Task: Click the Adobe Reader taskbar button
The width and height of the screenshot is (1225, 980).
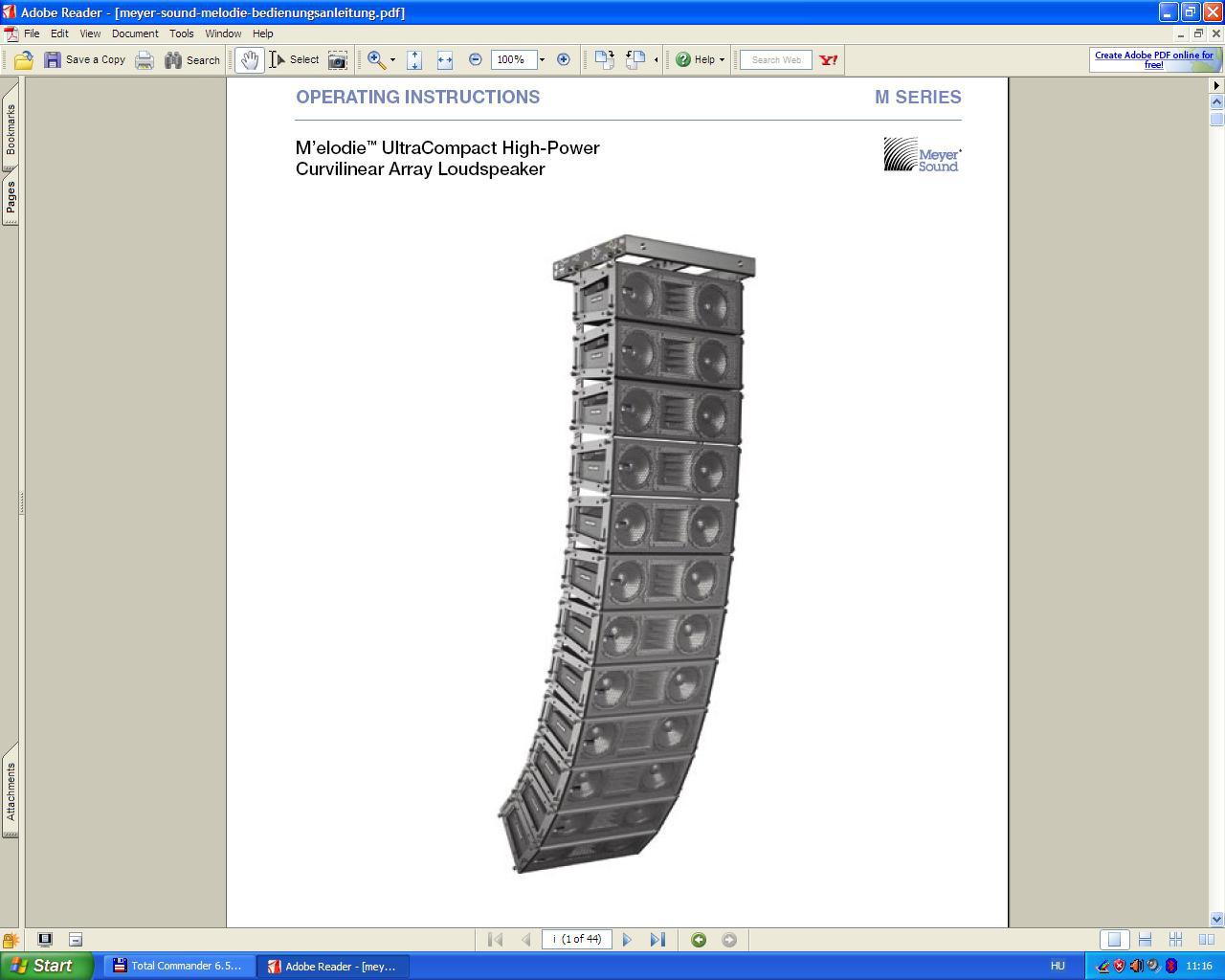Action: coord(334,966)
